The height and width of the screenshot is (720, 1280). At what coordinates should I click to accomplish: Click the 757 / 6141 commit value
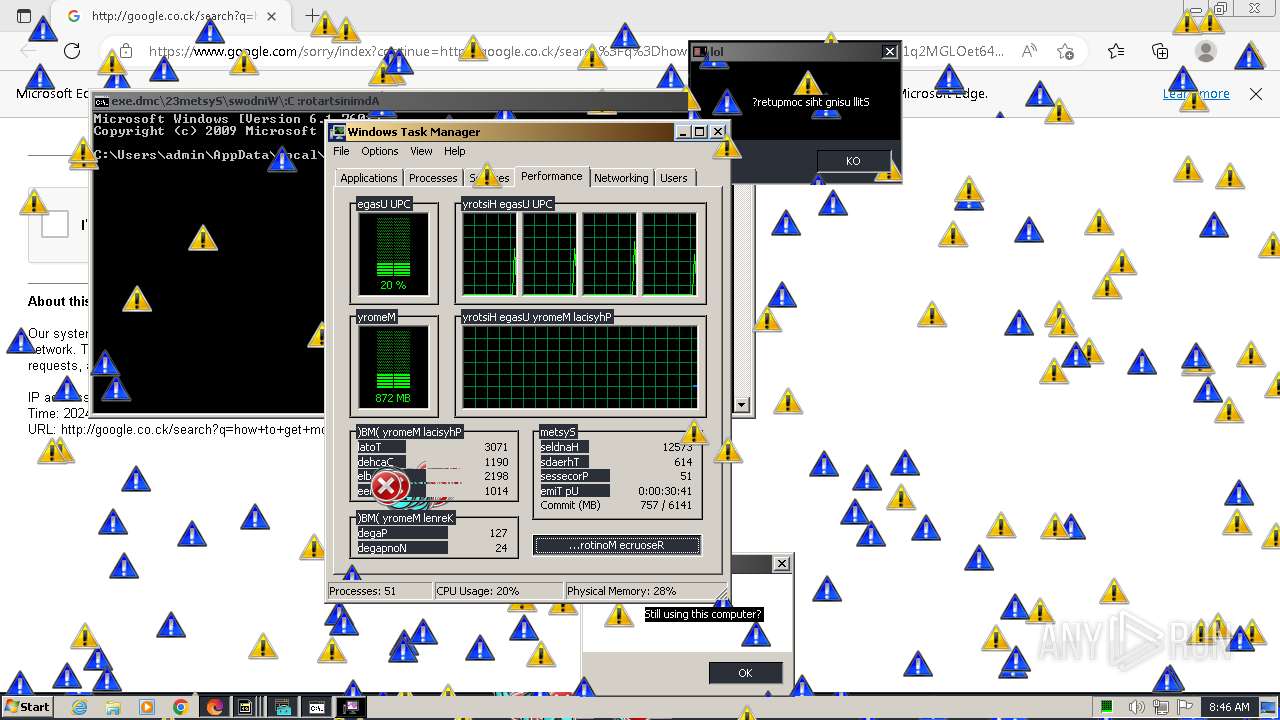coord(665,505)
